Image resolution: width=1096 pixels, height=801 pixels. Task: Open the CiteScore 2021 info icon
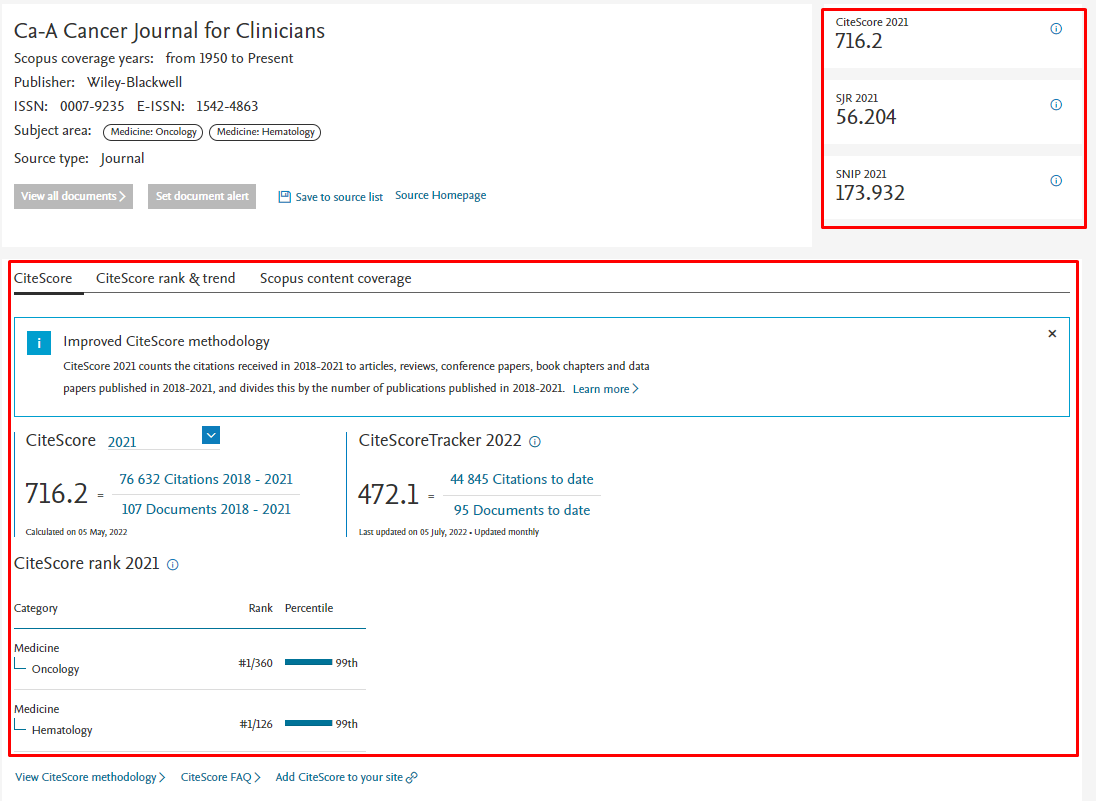click(x=1055, y=29)
